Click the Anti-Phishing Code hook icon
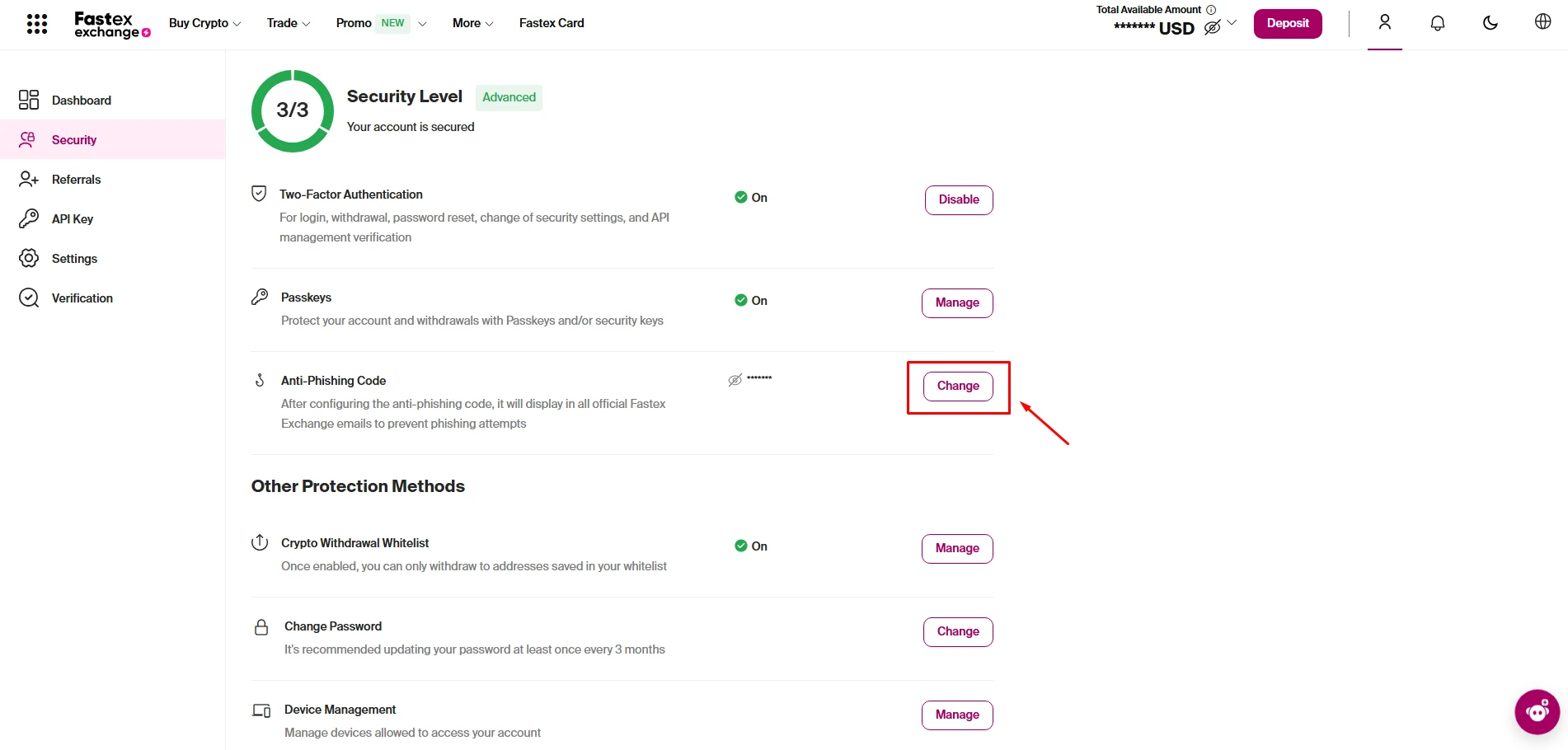This screenshot has width=1568, height=750. tap(260, 380)
